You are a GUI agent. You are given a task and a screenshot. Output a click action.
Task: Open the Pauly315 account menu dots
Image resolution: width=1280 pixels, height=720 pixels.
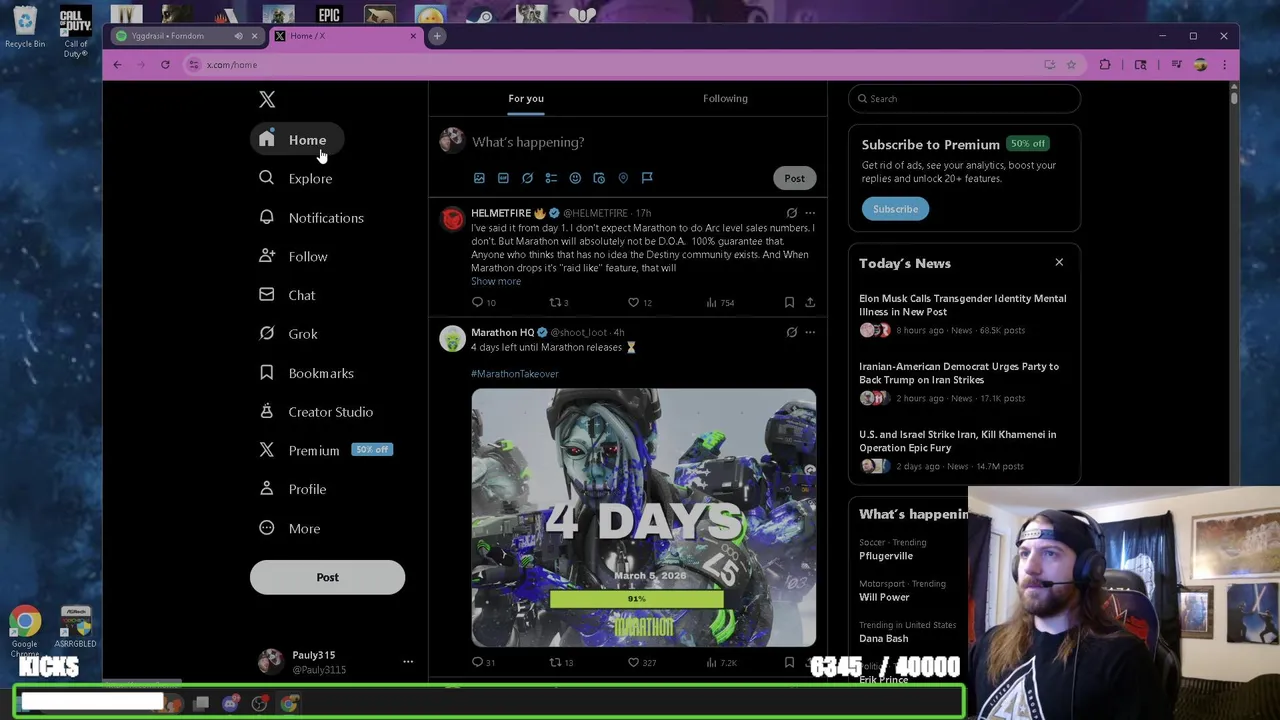pyautogui.click(x=408, y=662)
